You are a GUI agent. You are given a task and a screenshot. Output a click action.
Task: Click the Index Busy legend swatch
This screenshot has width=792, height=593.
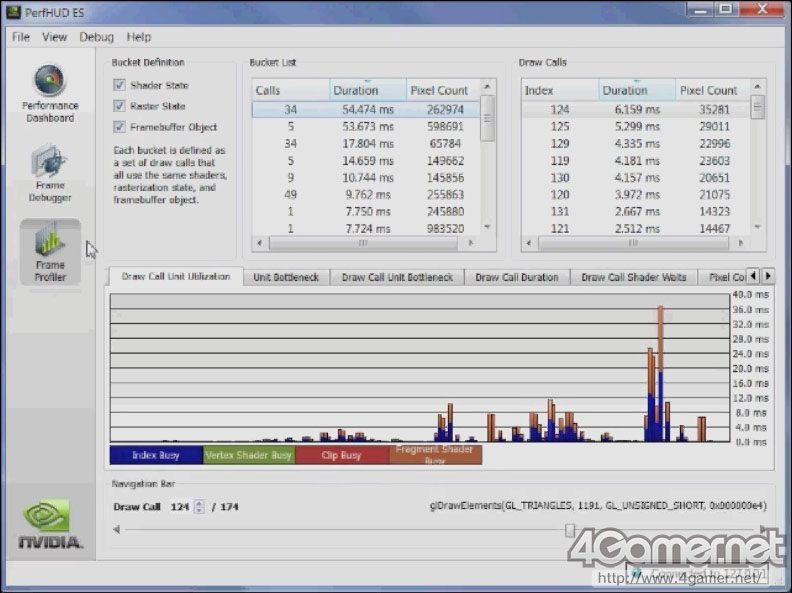point(156,455)
